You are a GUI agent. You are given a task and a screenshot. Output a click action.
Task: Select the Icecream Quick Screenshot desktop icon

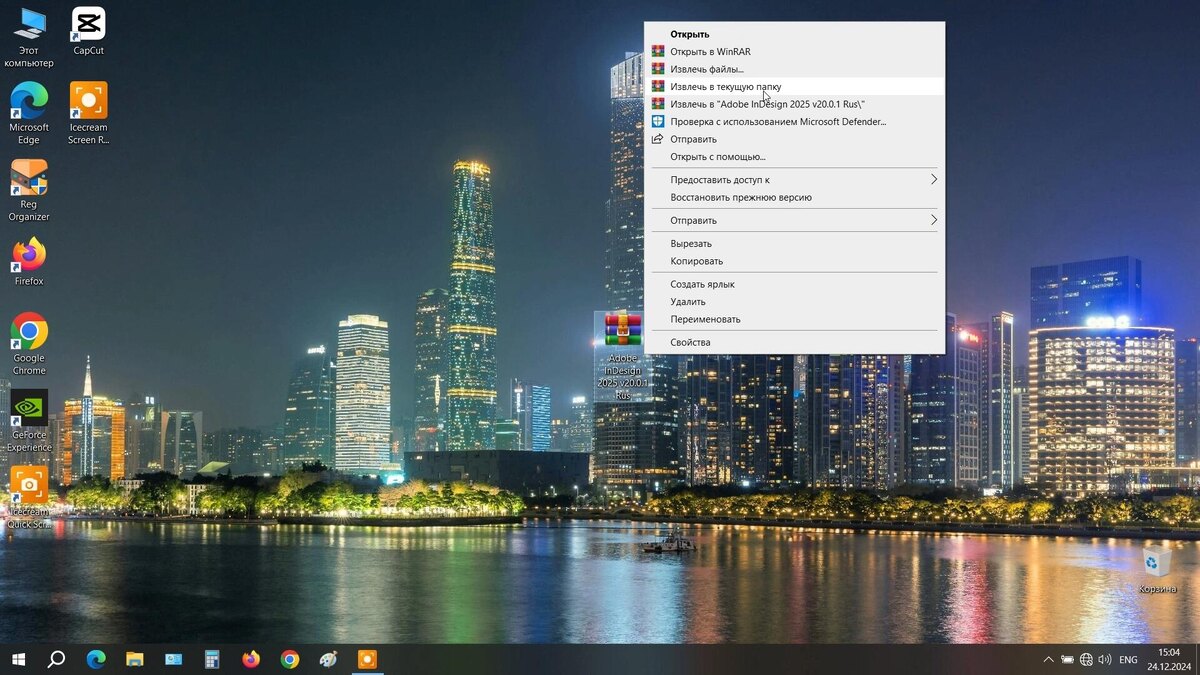click(x=29, y=498)
